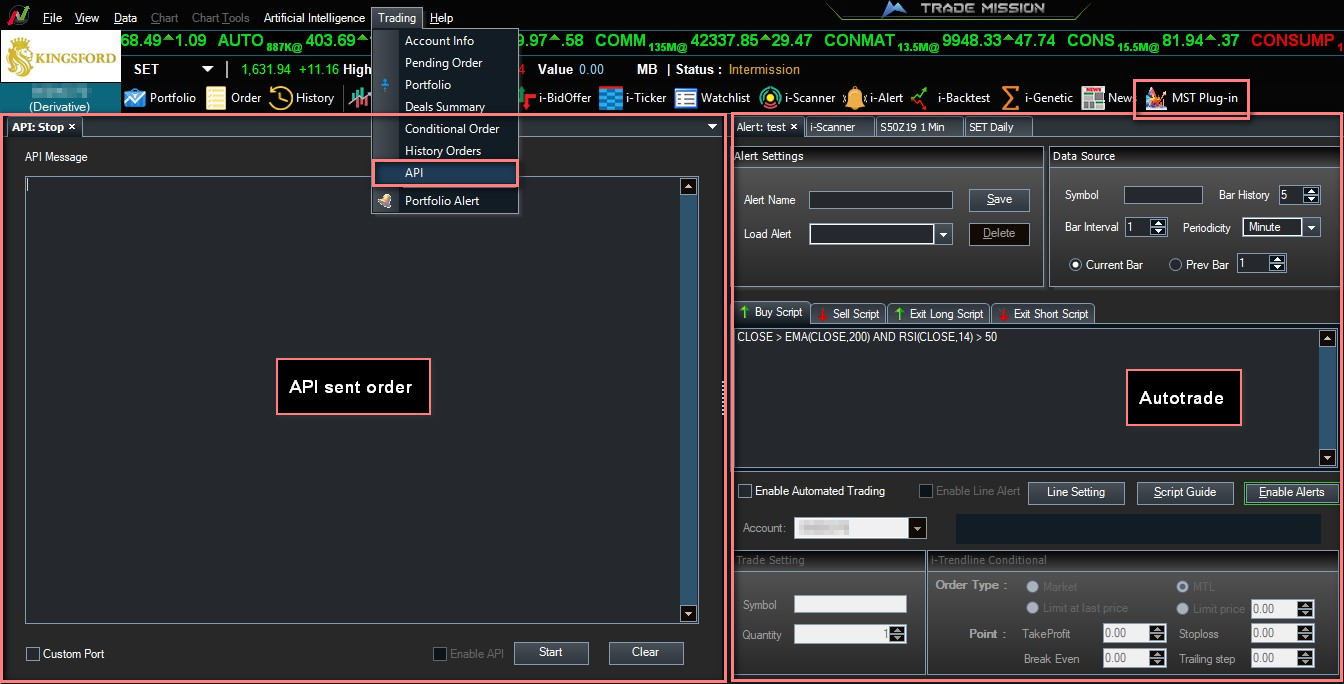Switch to the SET Daily tab

pos(998,127)
